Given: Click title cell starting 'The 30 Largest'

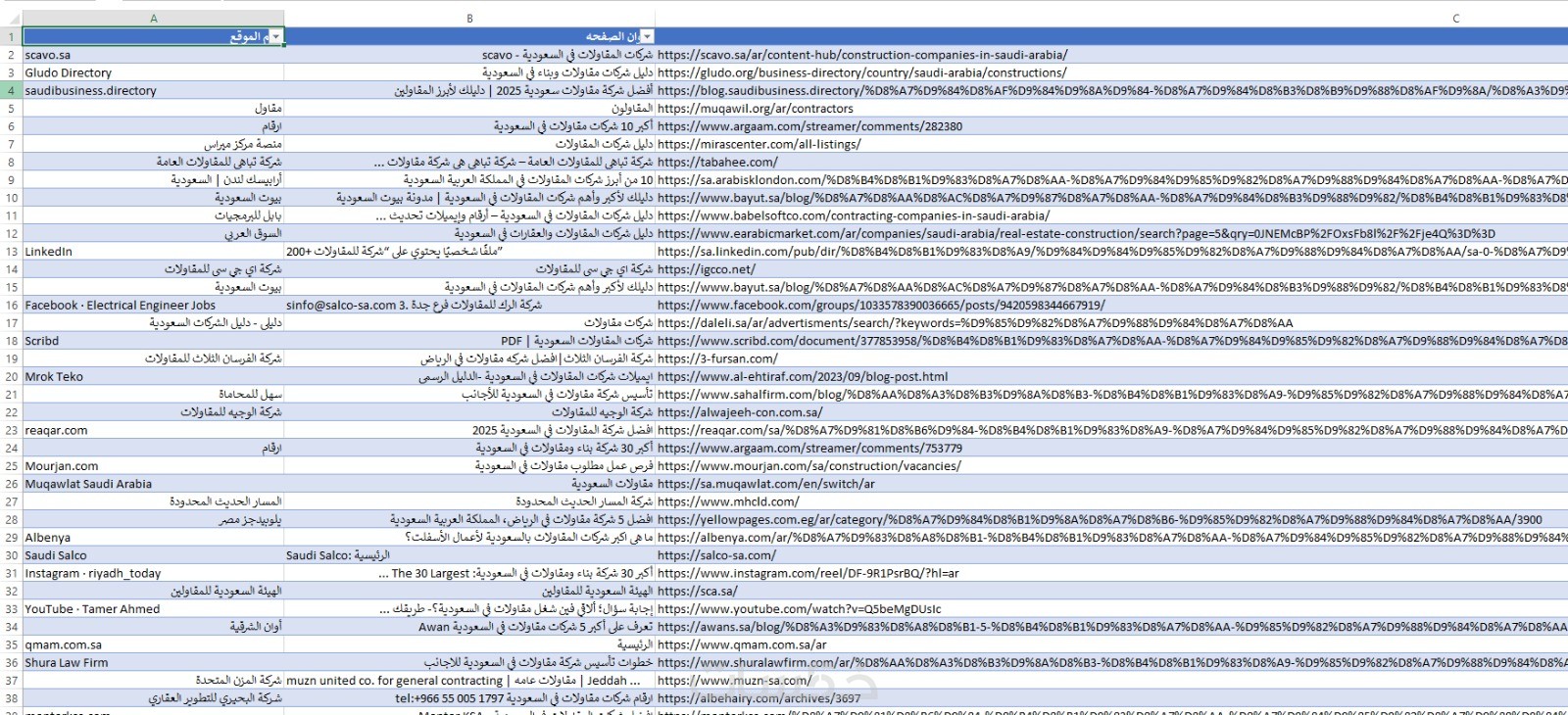Looking at the screenshot, I should pos(469,574).
